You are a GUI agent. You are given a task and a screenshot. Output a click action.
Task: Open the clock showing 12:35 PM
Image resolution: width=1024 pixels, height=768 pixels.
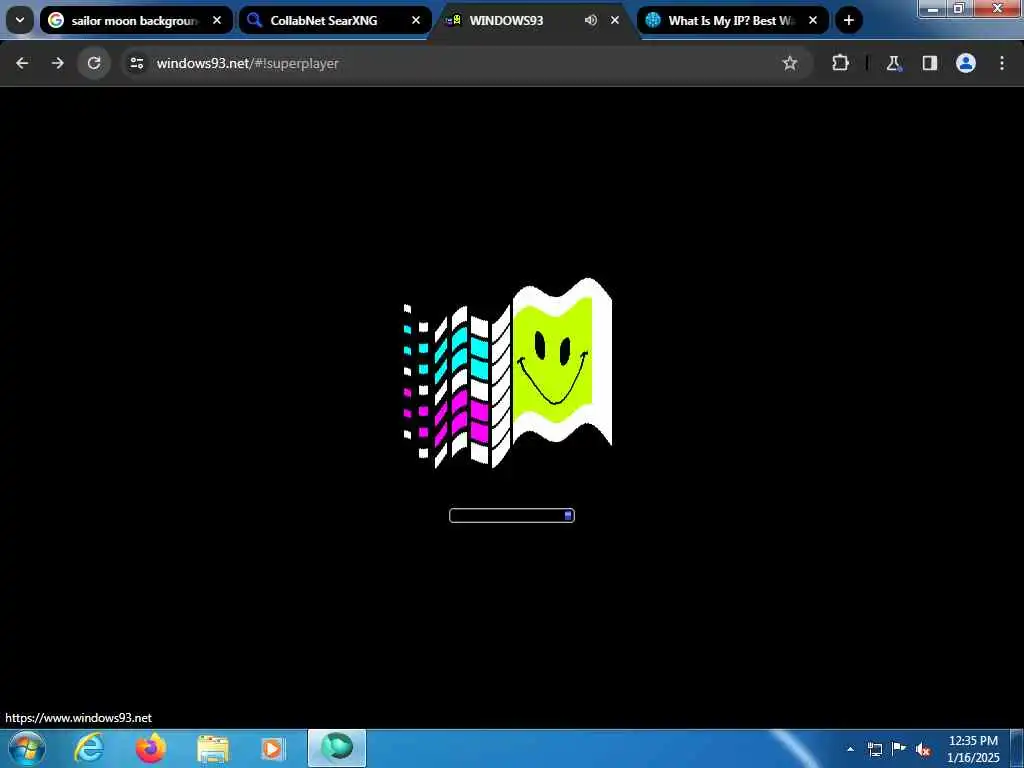click(x=973, y=749)
